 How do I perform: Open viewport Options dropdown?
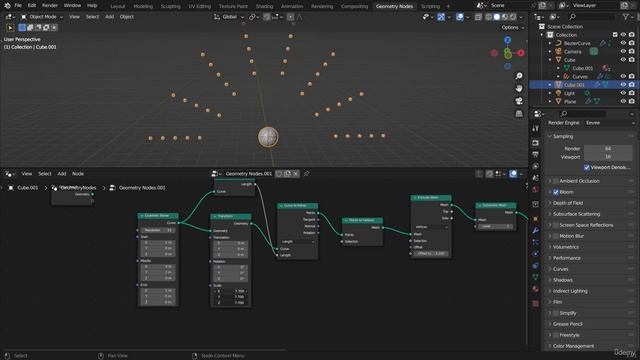(513, 27)
